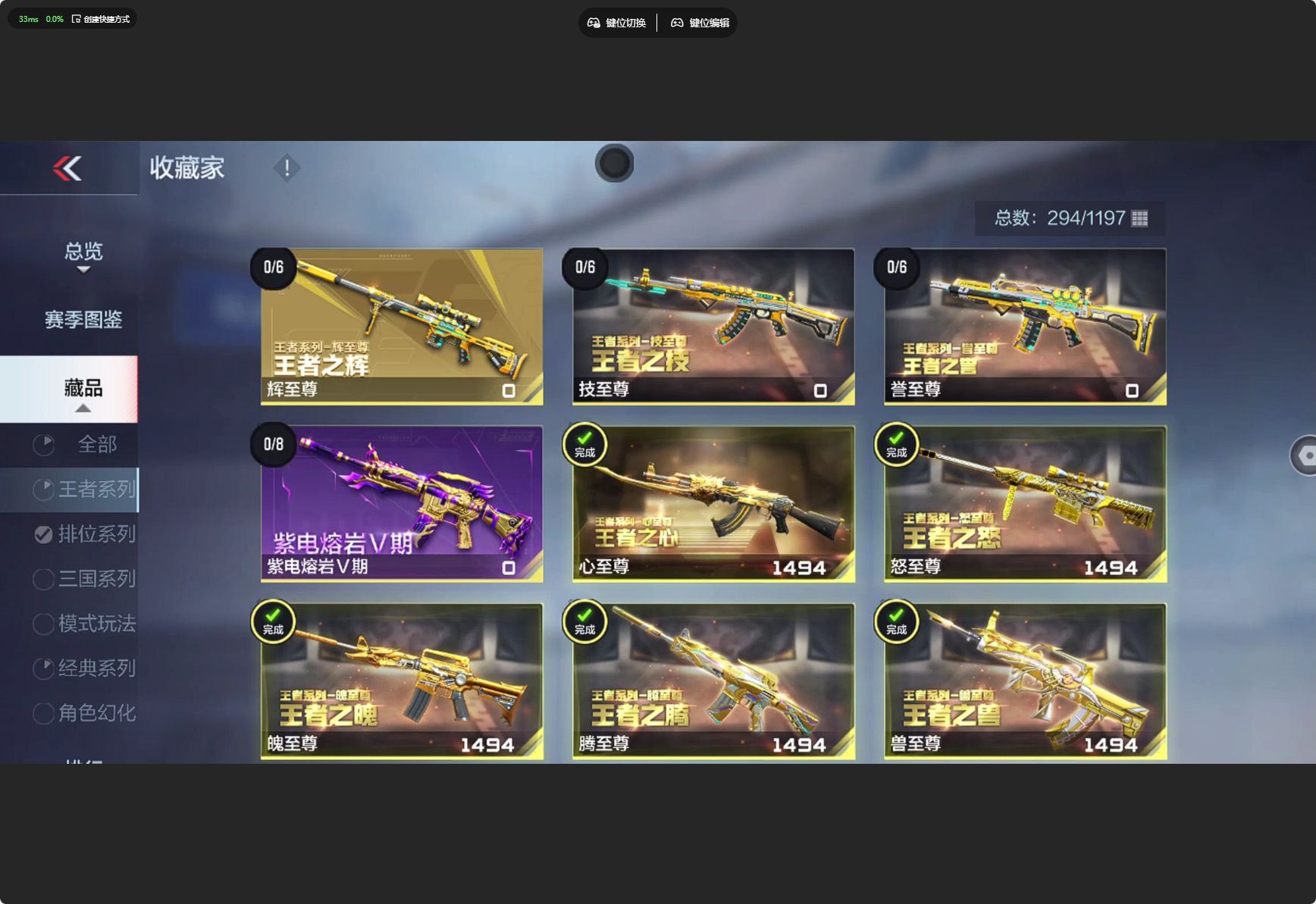
Task: Open the 键位切换 gamepad icon
Action: coord(594,23)
